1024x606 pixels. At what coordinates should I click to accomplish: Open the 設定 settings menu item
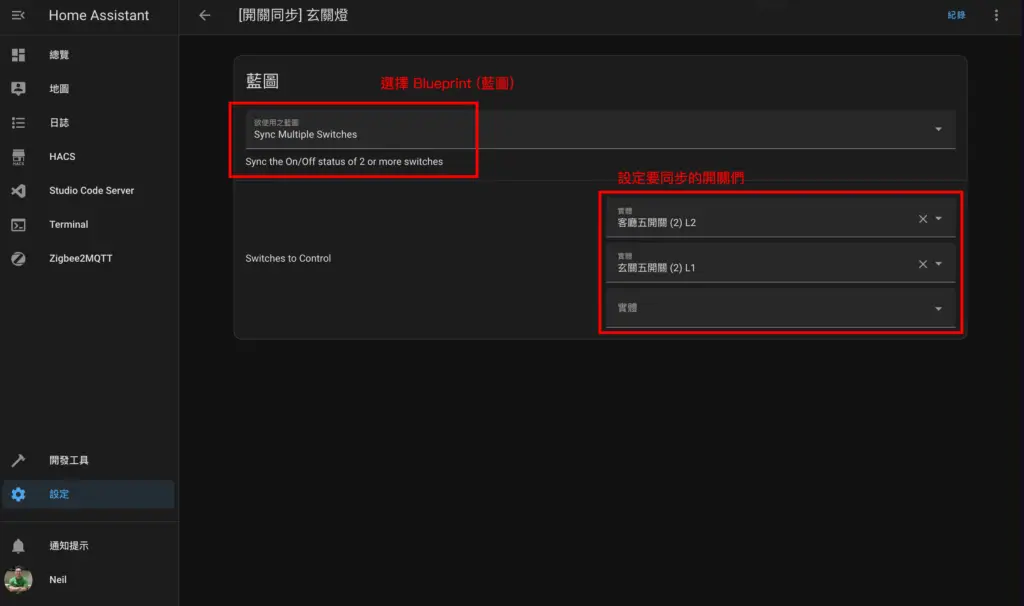(x=58, y=494)
